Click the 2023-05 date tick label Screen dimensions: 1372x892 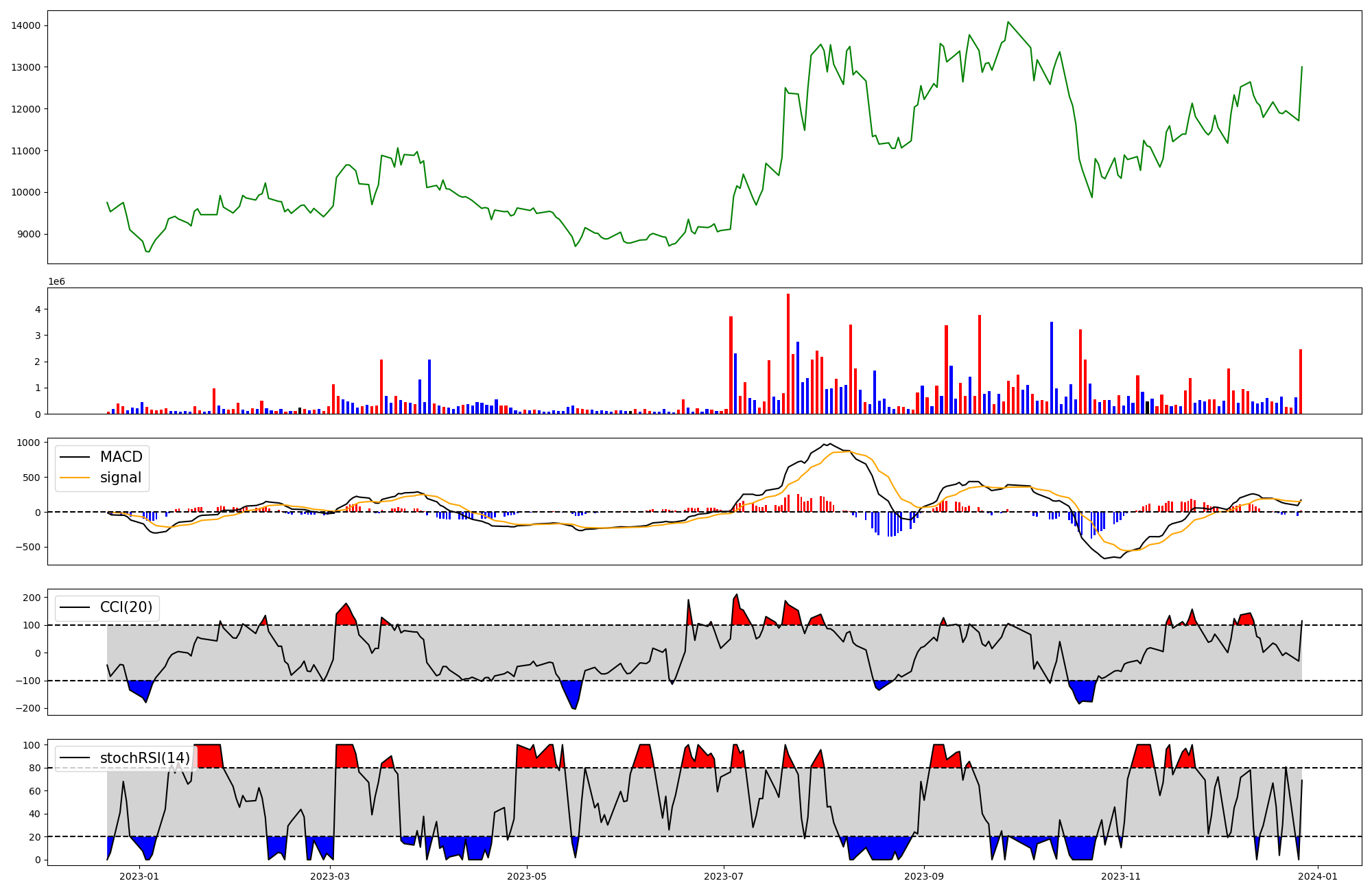coord(527,876)
